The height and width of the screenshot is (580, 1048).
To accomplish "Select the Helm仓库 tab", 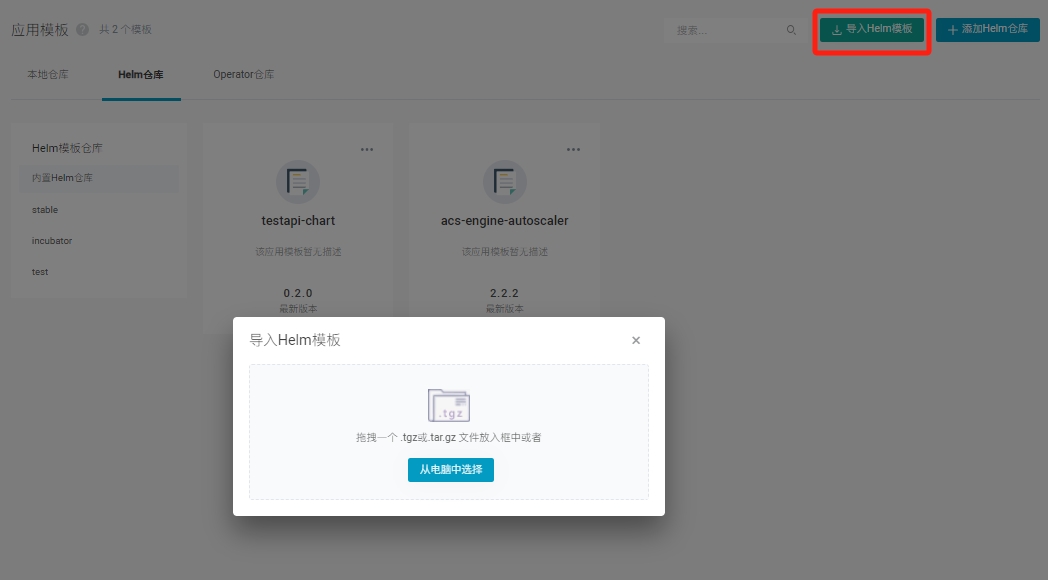I will pos(141,75).
